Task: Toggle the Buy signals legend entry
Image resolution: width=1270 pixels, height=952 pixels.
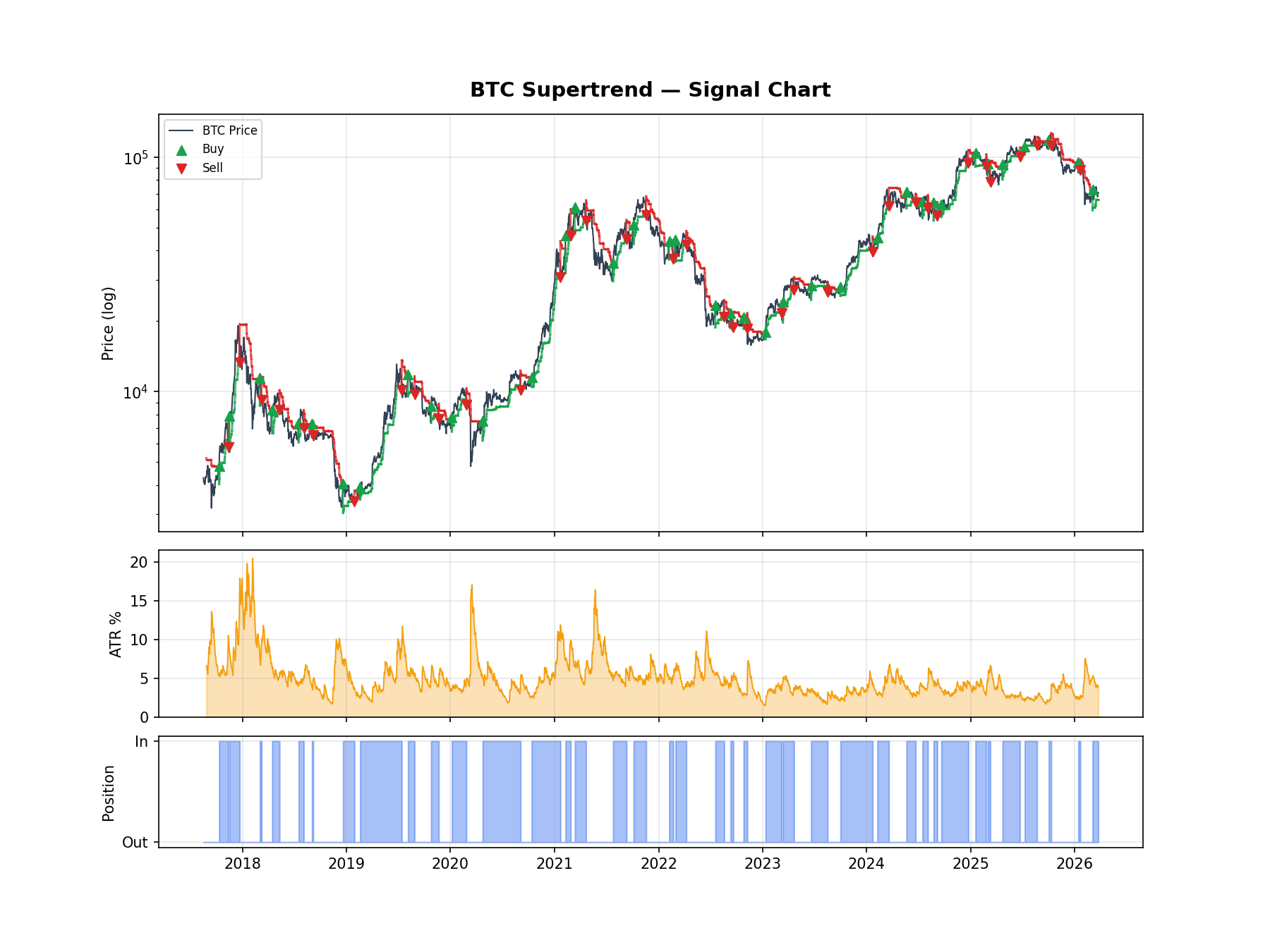Action: 212,149
